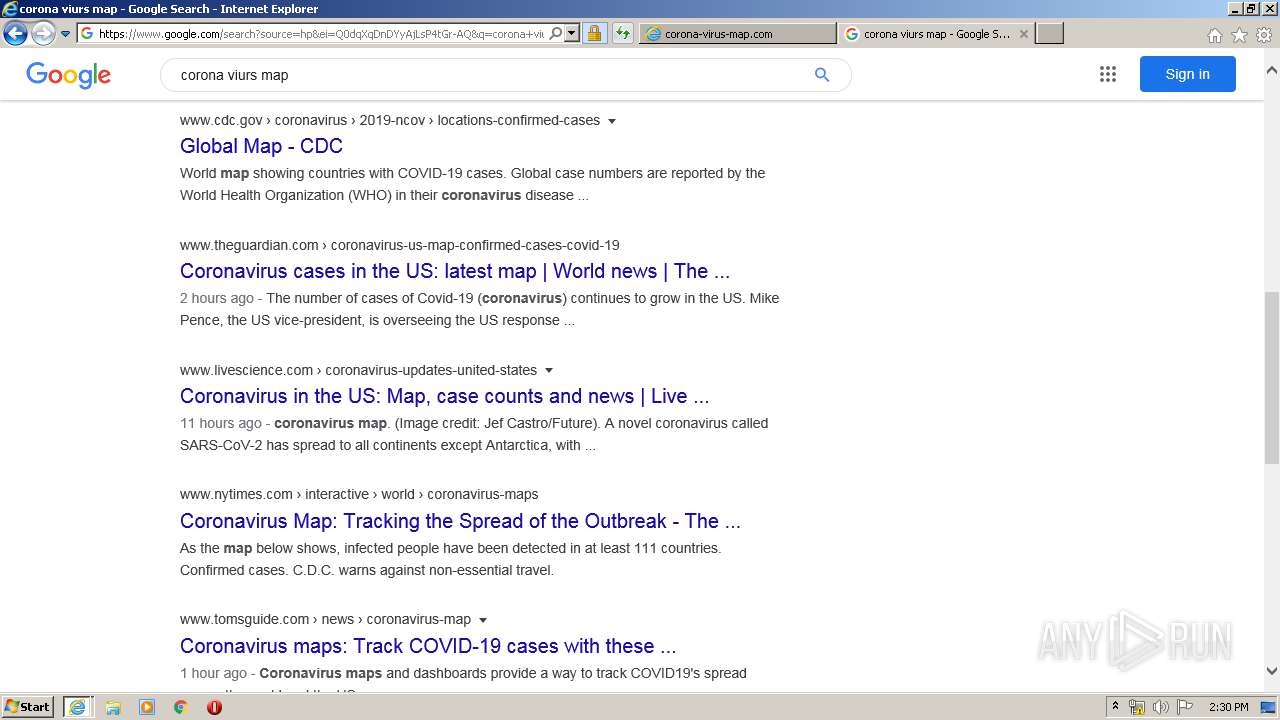Open the volume speaker tray icon
Image resolution: width=1280 pixels, height=720 pixels.
1161,707
